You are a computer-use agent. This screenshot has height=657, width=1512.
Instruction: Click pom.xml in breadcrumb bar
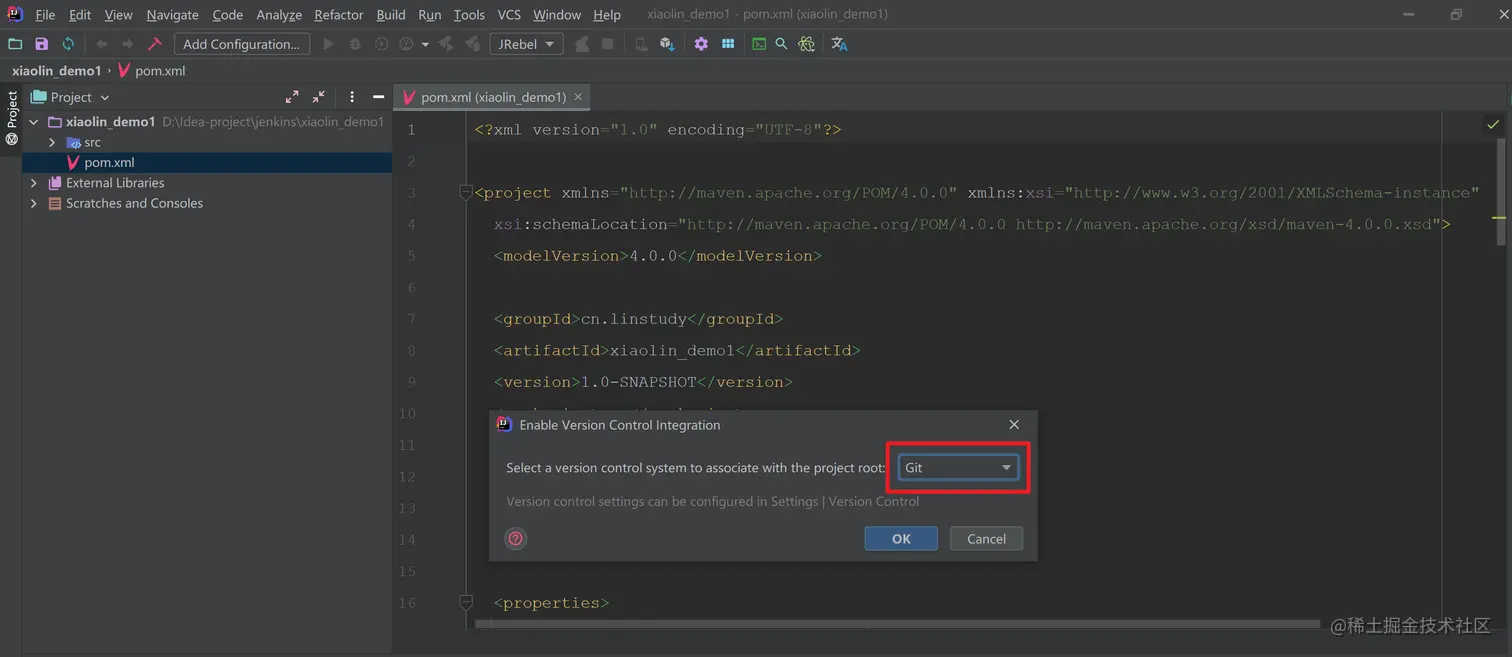(x=152, y=71)
